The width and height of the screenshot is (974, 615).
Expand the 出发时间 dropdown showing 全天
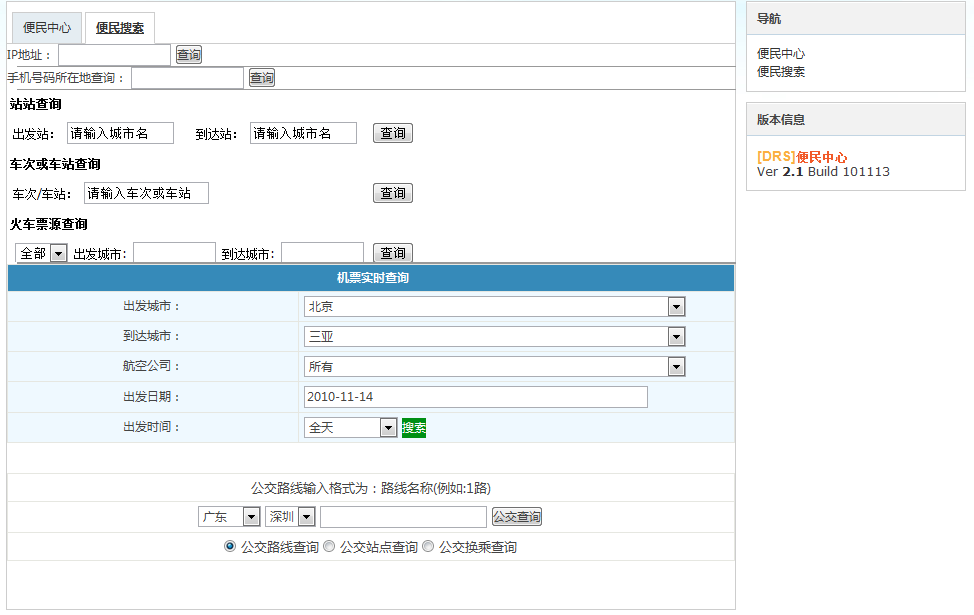(350, 428)
